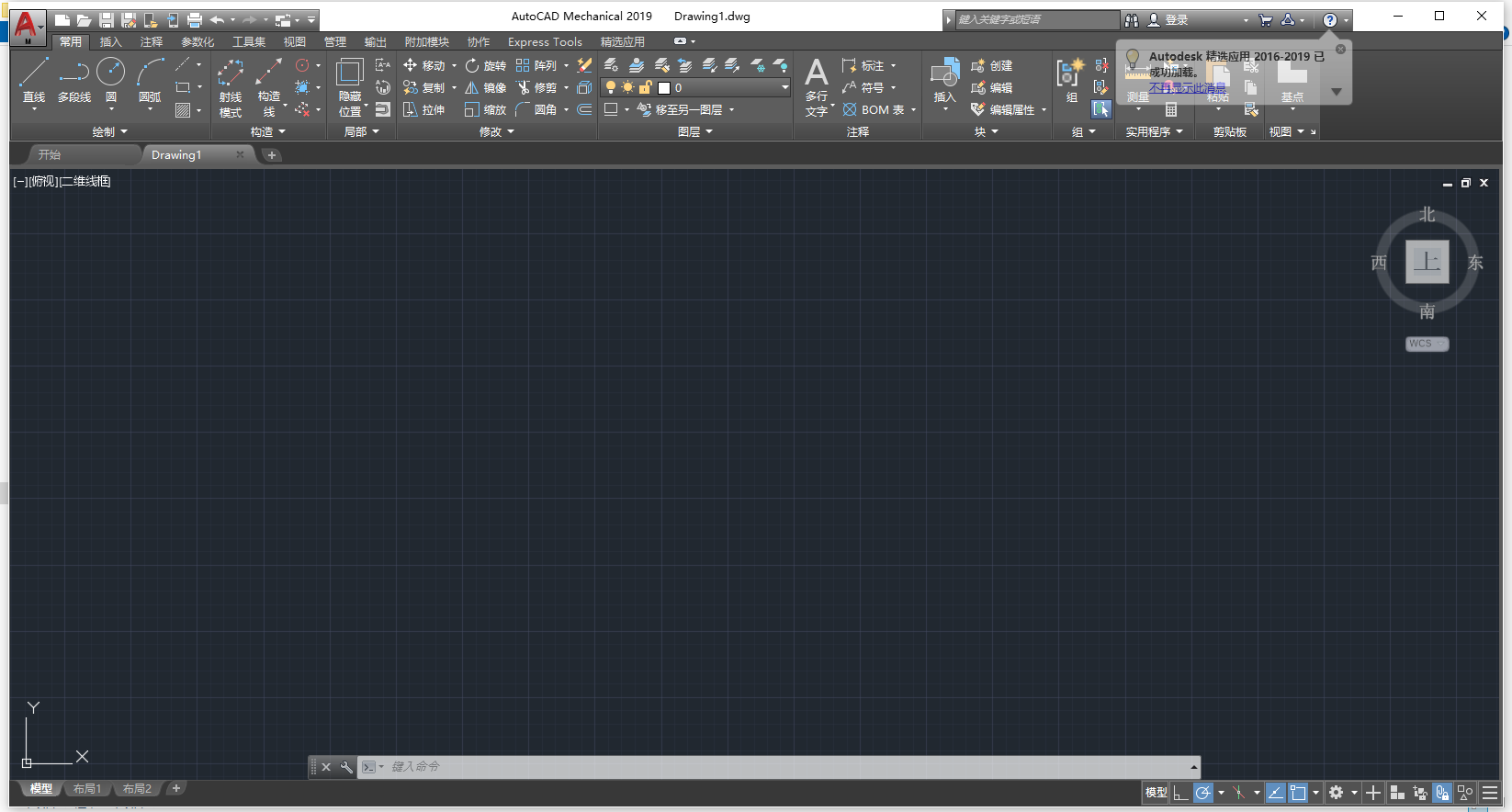Toggle polar tracking in status bar
Viewport: 1512px width, 812px height.
pyautogui.click(x=1202, y=793)
